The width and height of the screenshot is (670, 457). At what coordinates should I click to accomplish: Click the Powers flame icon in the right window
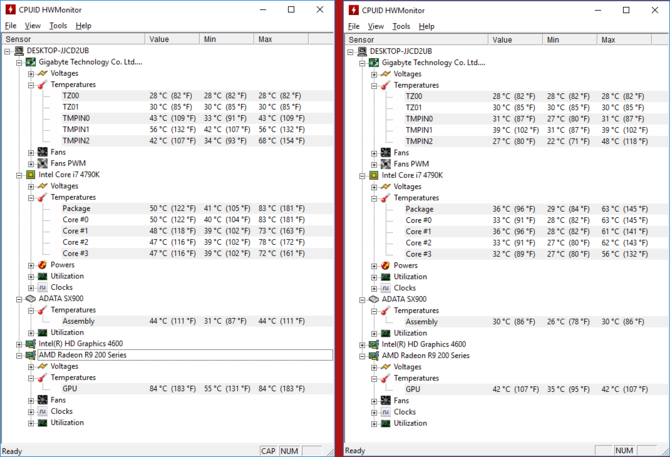click(x=385, y=266)
